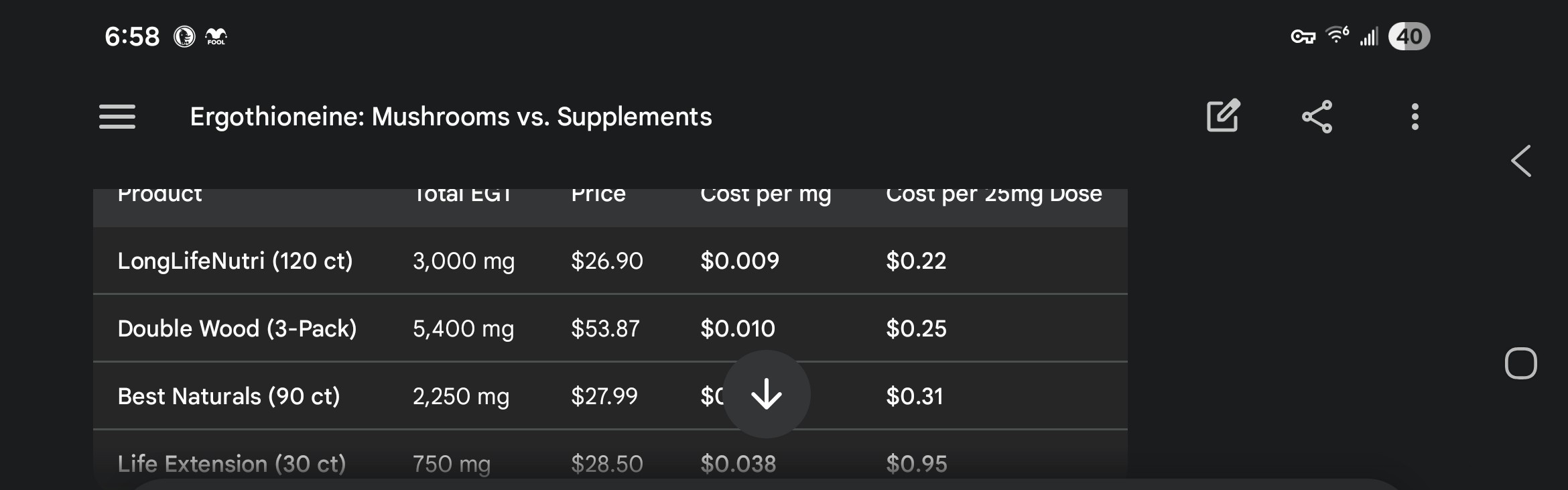
Task: Tap the 3,000 mg total EGT value
Action: (x=463, y=261)
